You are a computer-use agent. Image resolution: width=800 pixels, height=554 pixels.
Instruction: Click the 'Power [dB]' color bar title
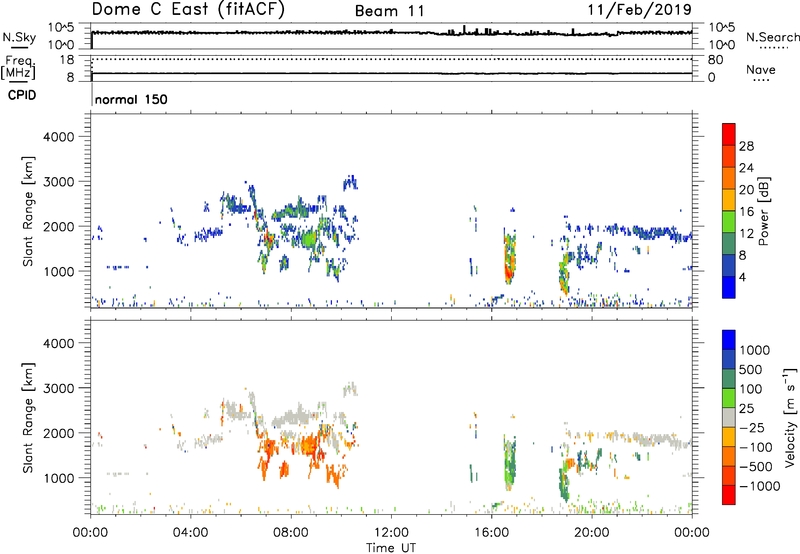(x=763, y=211)
